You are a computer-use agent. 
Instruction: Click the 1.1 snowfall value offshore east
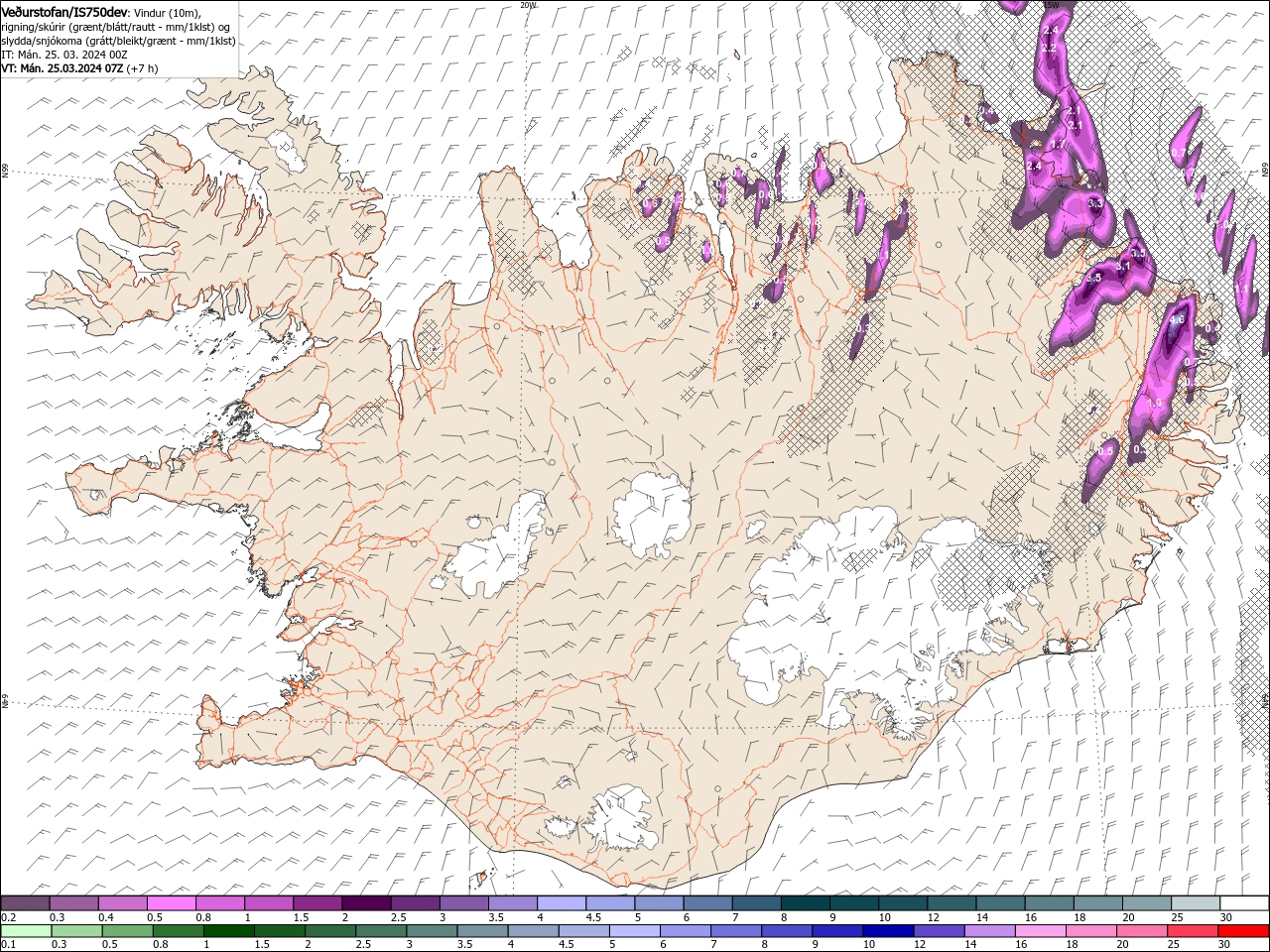pyautogui.click(x=1242, y=289)
